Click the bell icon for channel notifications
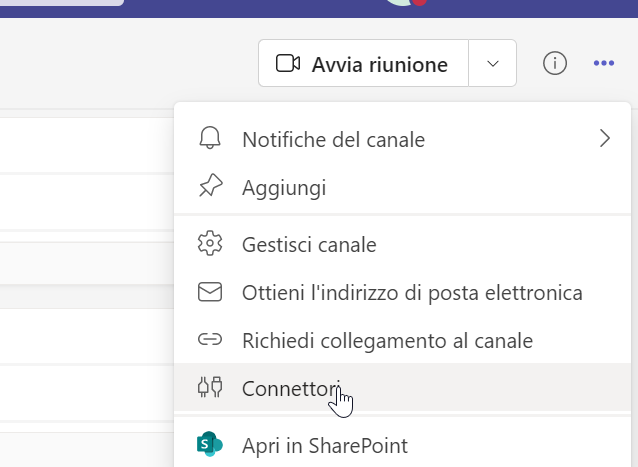This screenshot has width=638, height=467. click(210, 138)
